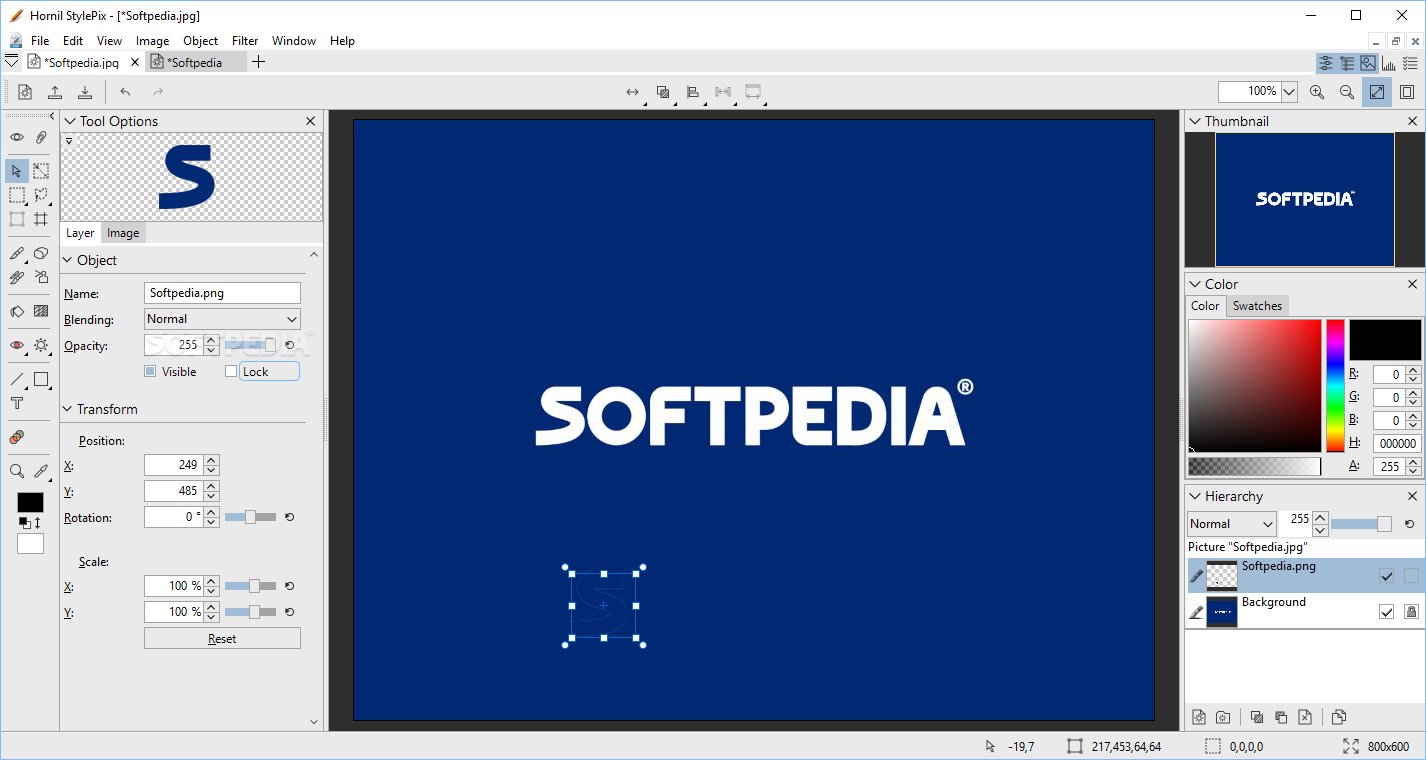Click the histogram panel icon
The height and width of the screenshot is (760, 1426).
click(1389, 63)
